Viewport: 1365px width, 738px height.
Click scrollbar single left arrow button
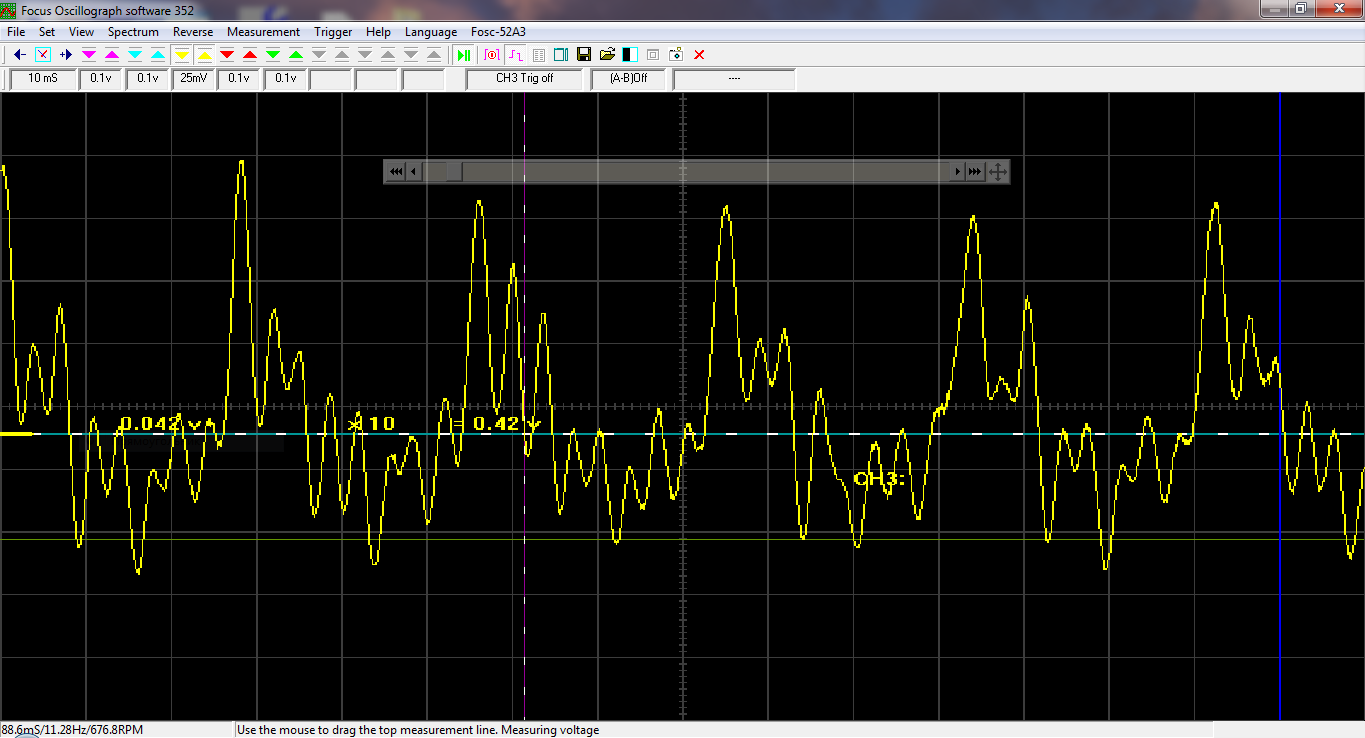(414, 172)
